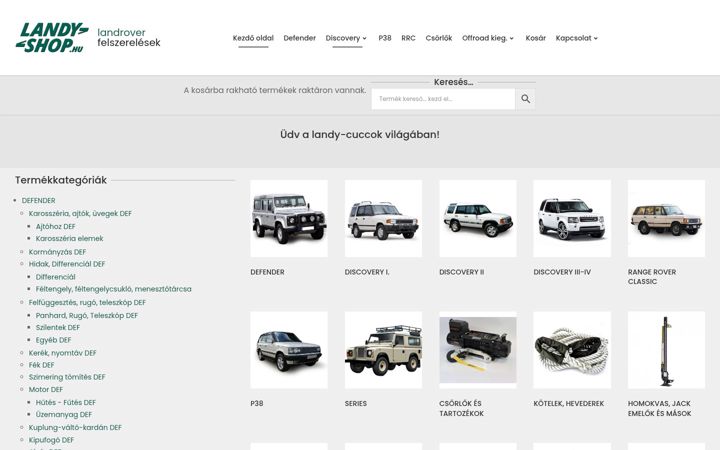Click the CSÖRLŐK ÉS TARTOZÉKOK title
This screenshot has width=720, height=450.
[461, 408]
